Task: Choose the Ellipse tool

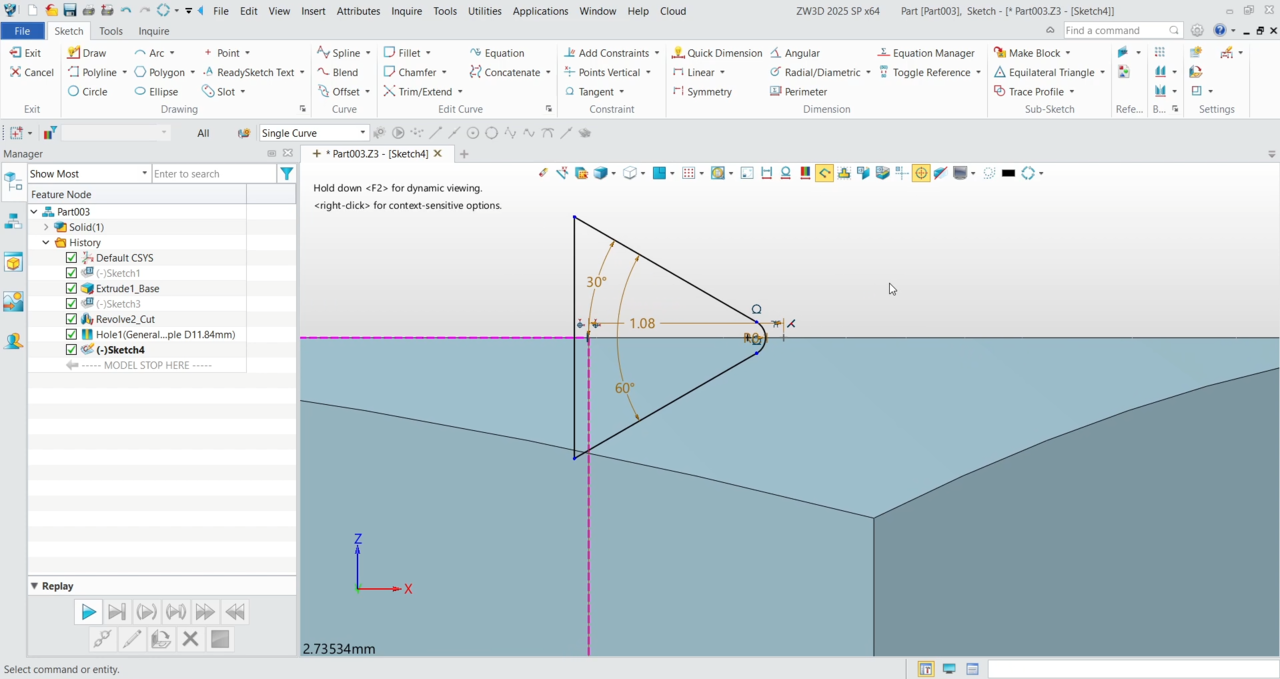Action: pyautogui.click(x=156, y=91)
